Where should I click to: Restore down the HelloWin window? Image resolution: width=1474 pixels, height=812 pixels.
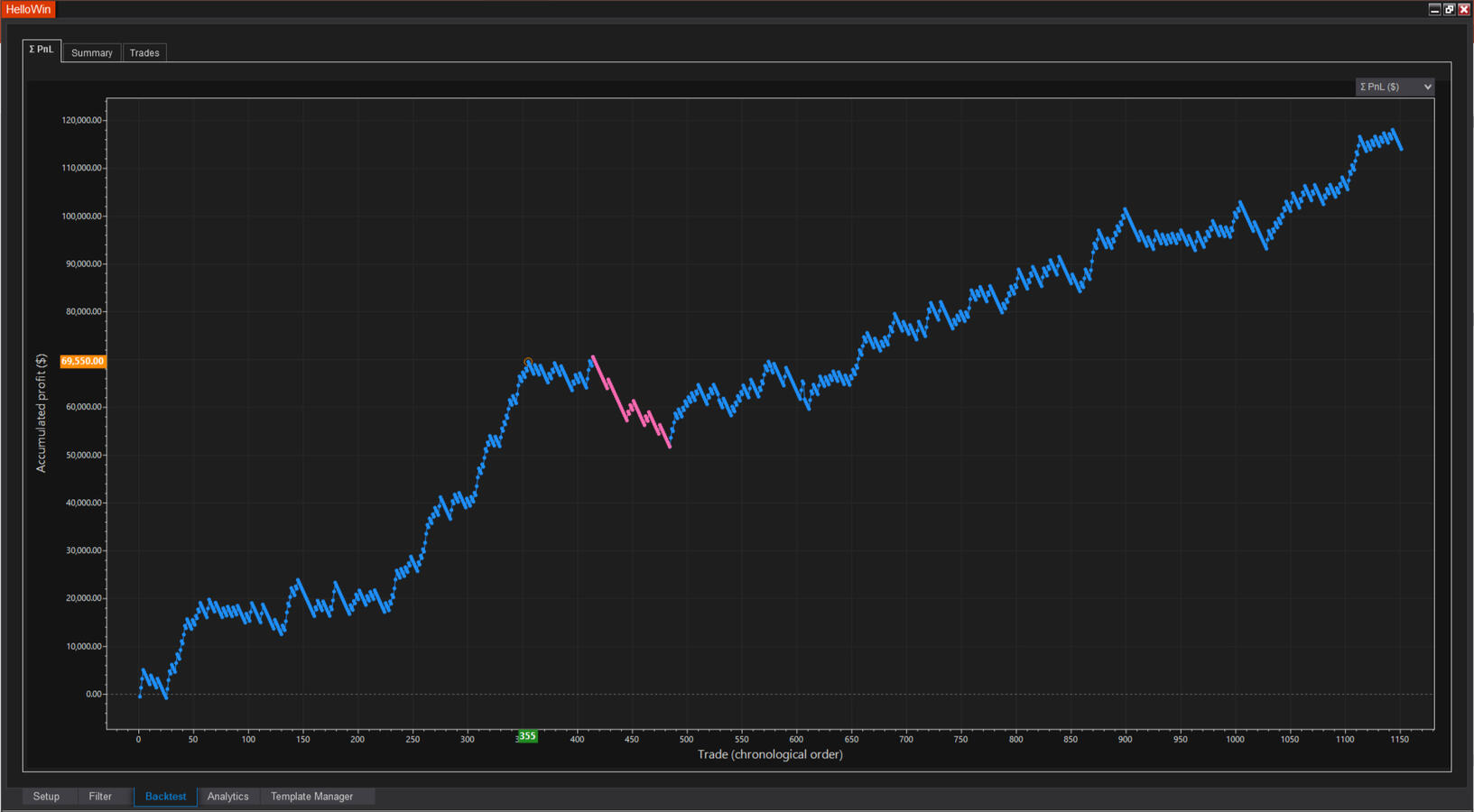[1450, 9]
